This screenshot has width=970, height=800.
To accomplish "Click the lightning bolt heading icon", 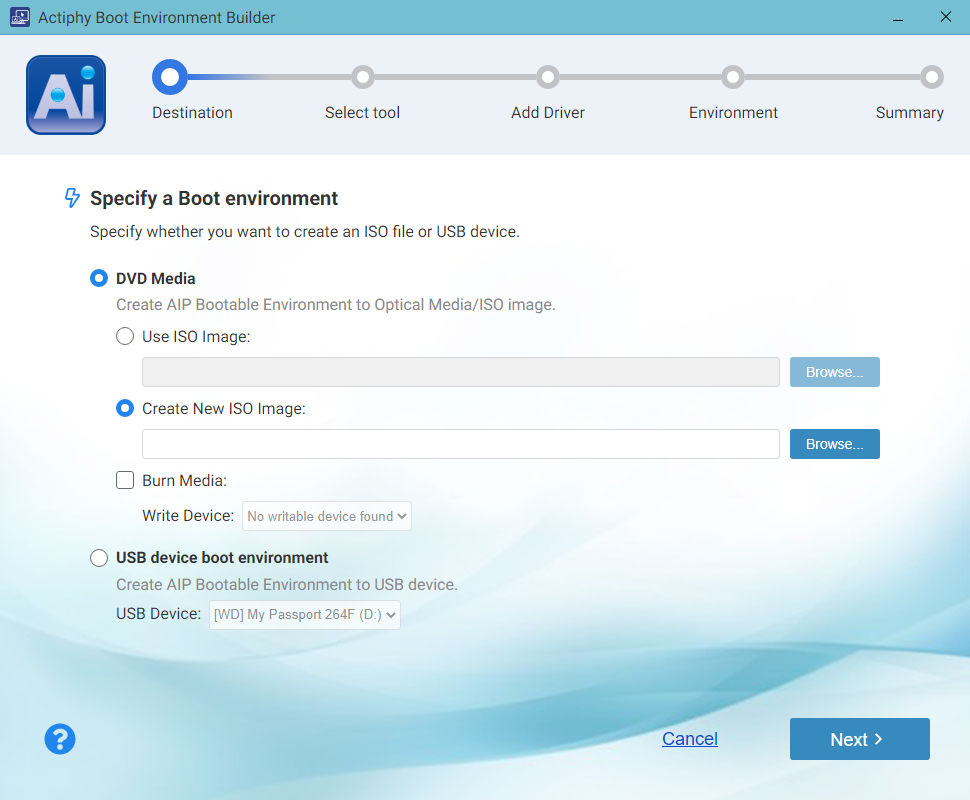I will (72, 198).
